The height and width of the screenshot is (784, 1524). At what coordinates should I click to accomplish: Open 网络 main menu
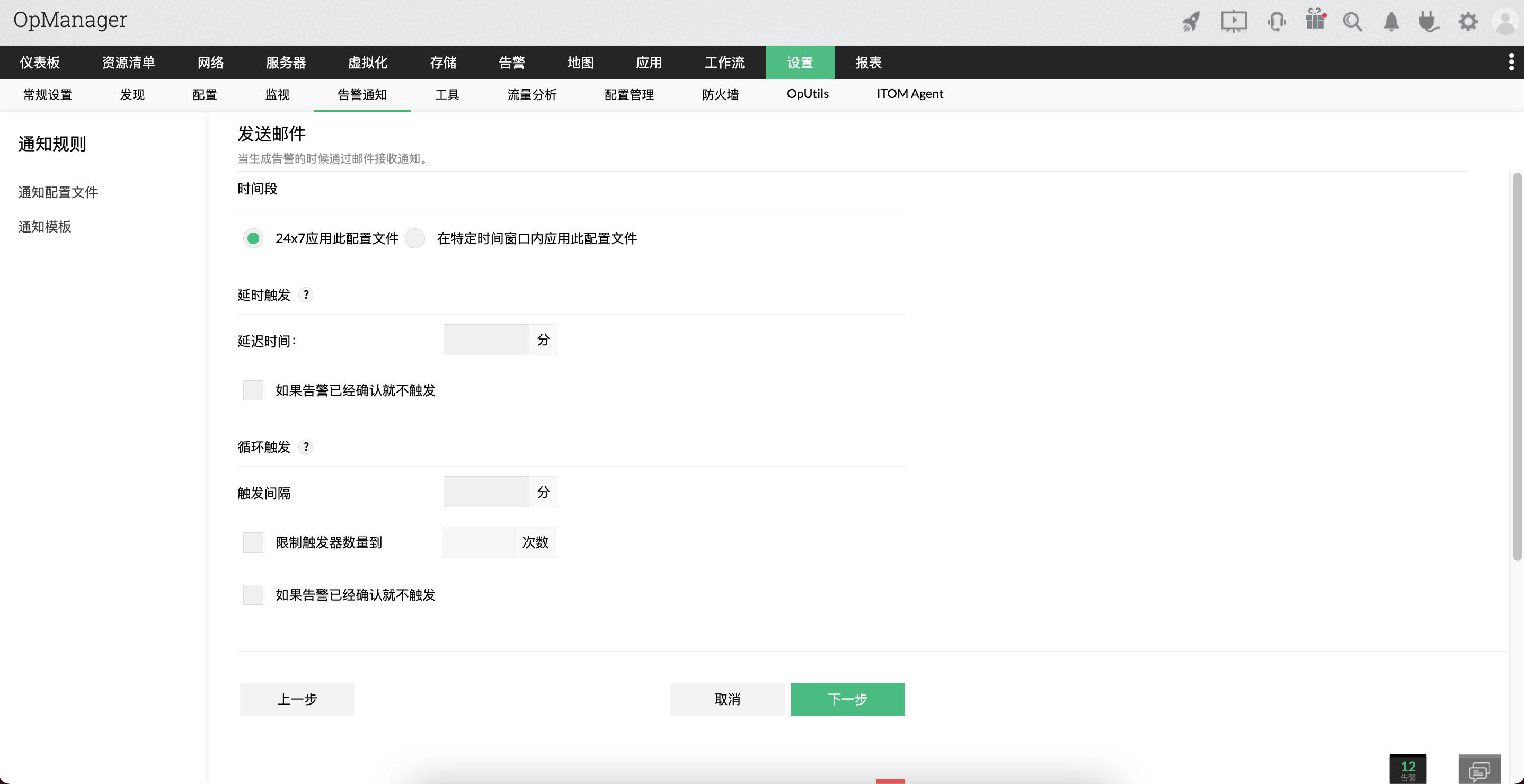[x=210, y=62]
